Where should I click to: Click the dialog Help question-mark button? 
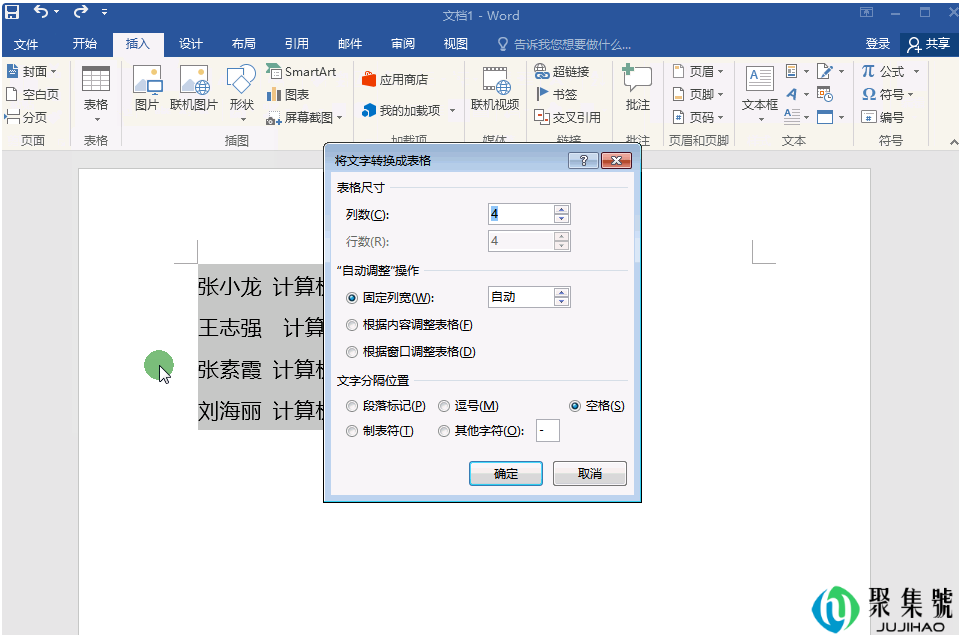pyautogui.click(x=583, y=160)
